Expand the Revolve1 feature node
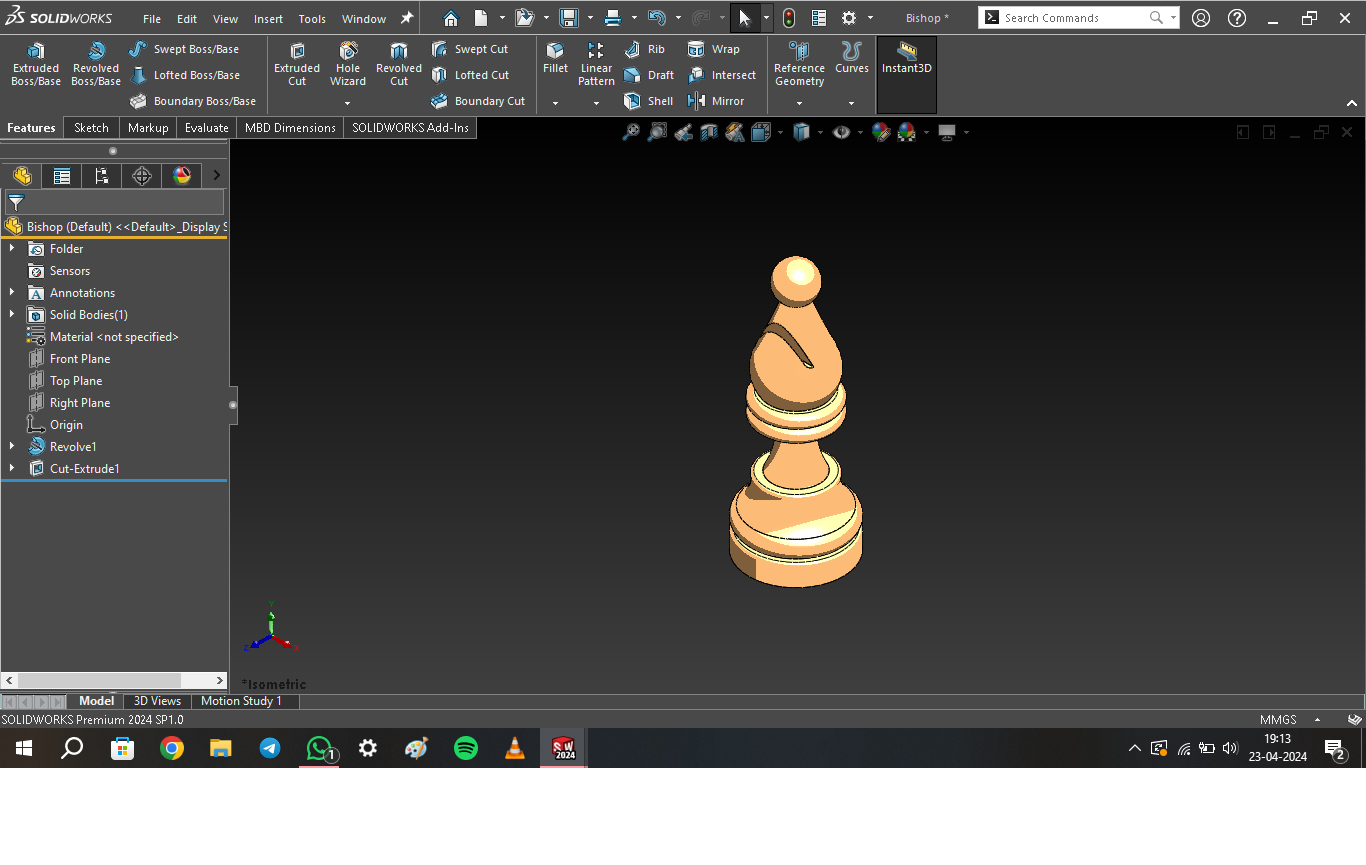 (12, 447)
